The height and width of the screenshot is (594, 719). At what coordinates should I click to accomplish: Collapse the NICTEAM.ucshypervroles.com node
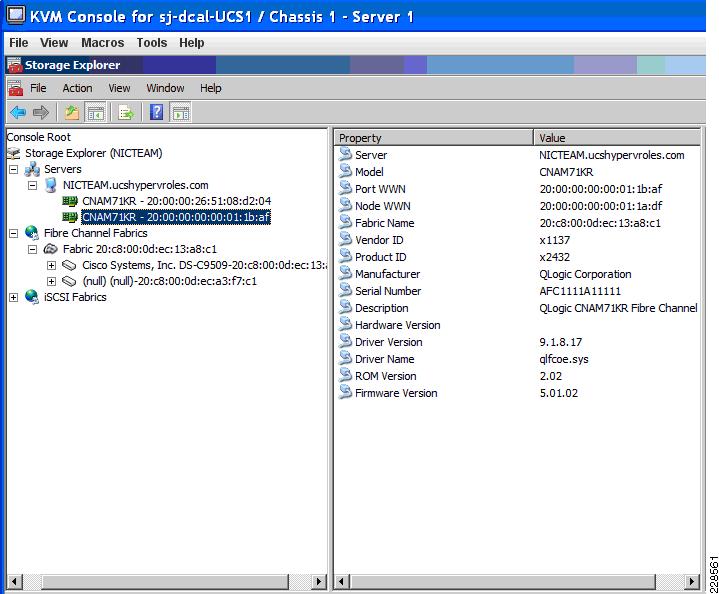33,186
